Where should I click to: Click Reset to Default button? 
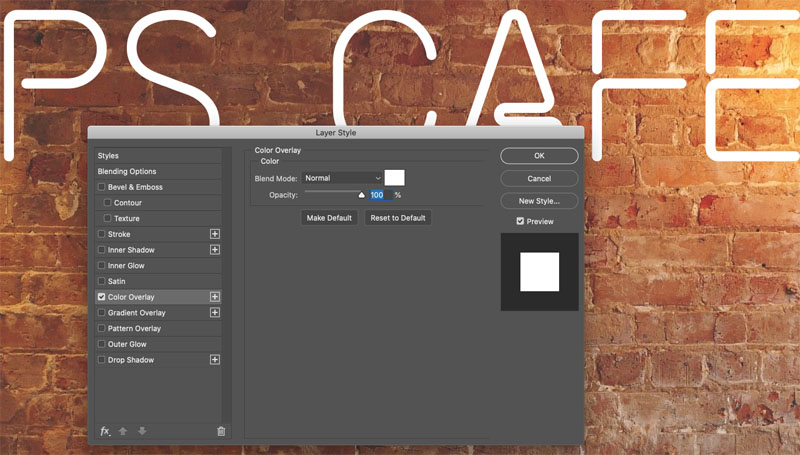click(x=398, y=218)
